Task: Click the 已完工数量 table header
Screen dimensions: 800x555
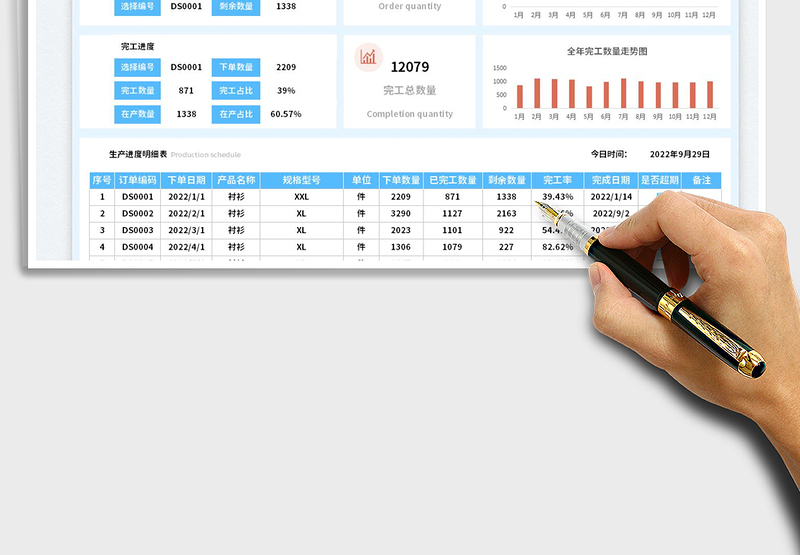Action: click(x=452, y=181)
